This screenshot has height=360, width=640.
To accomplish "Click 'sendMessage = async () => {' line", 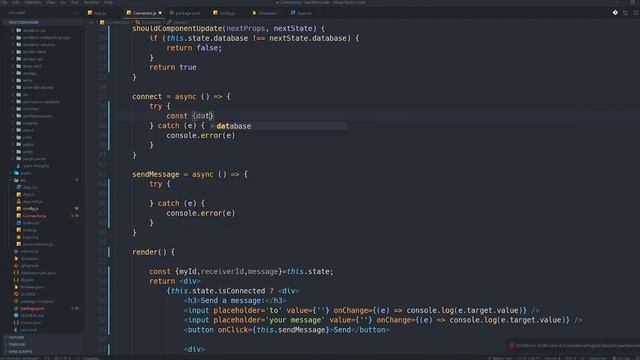I will tap(190, 175).
